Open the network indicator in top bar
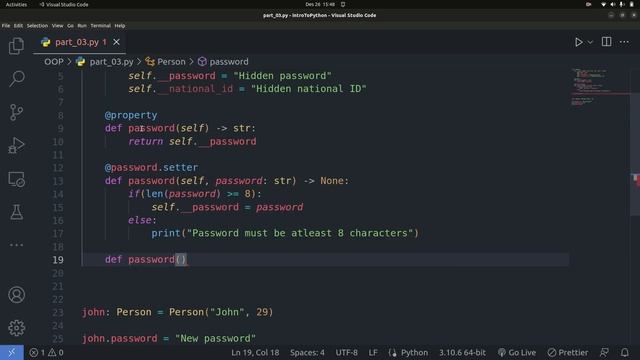Screen dimensions: 640x360 603,4
